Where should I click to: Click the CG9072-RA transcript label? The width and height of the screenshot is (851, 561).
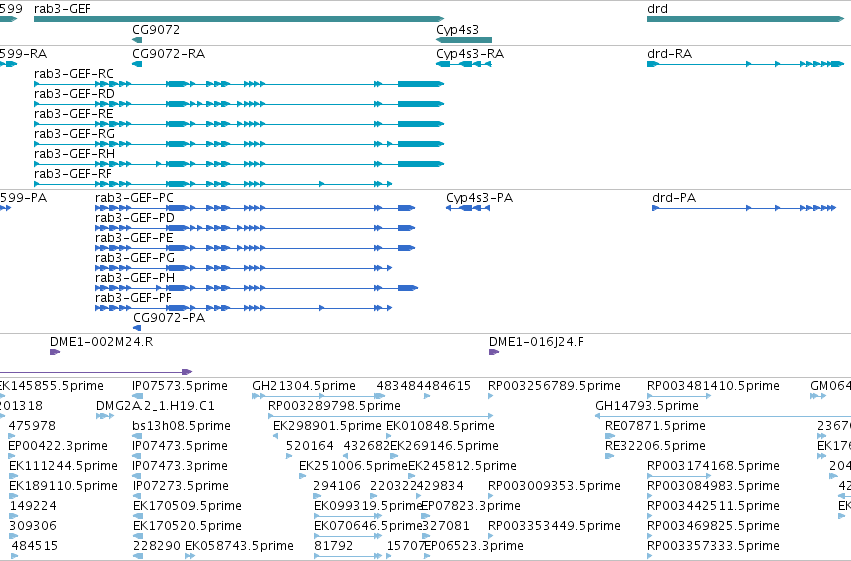pos(168,54)
